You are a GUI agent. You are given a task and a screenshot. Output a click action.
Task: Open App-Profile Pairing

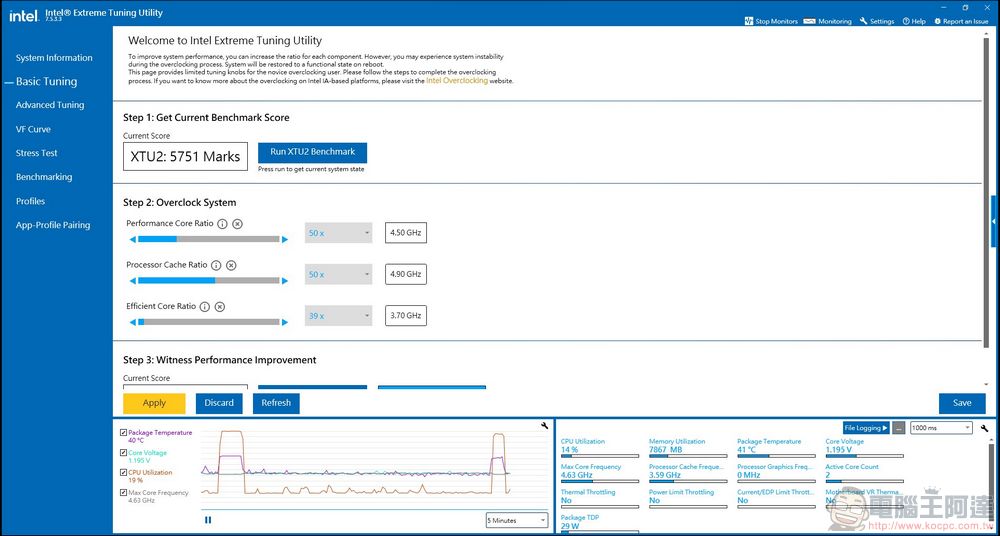[53, 225]
